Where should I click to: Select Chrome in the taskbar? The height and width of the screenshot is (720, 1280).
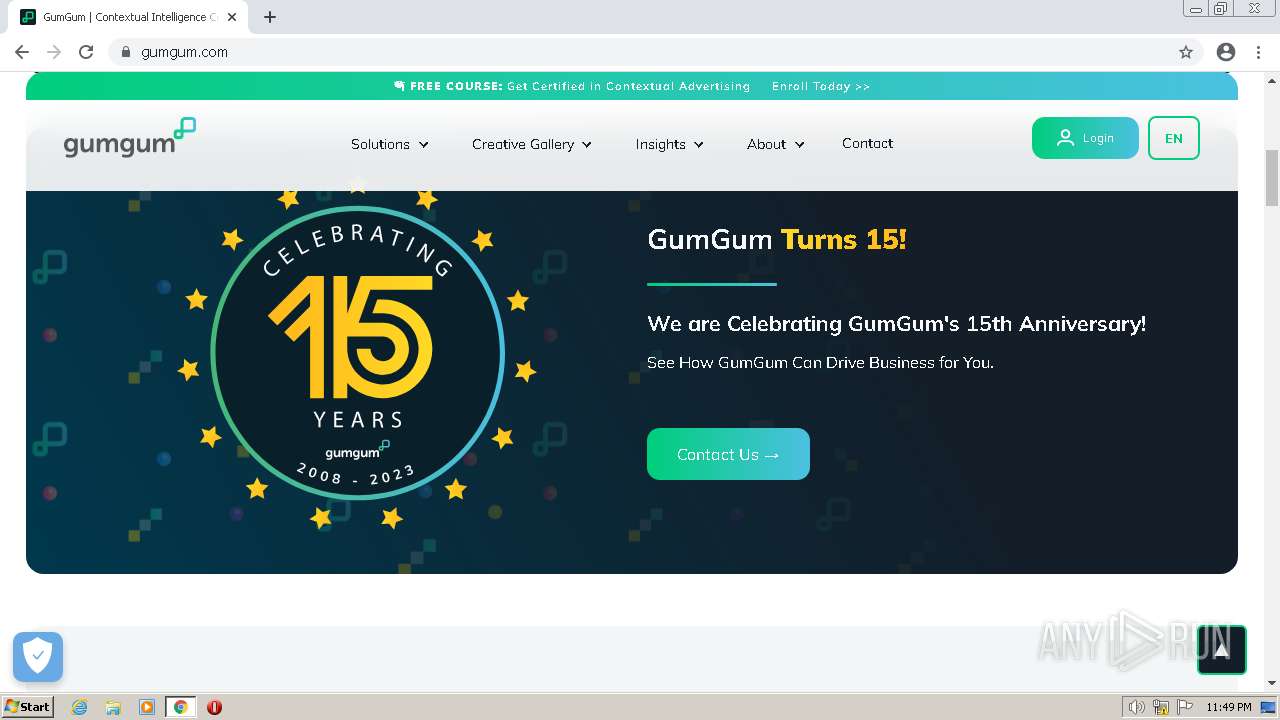180,707
